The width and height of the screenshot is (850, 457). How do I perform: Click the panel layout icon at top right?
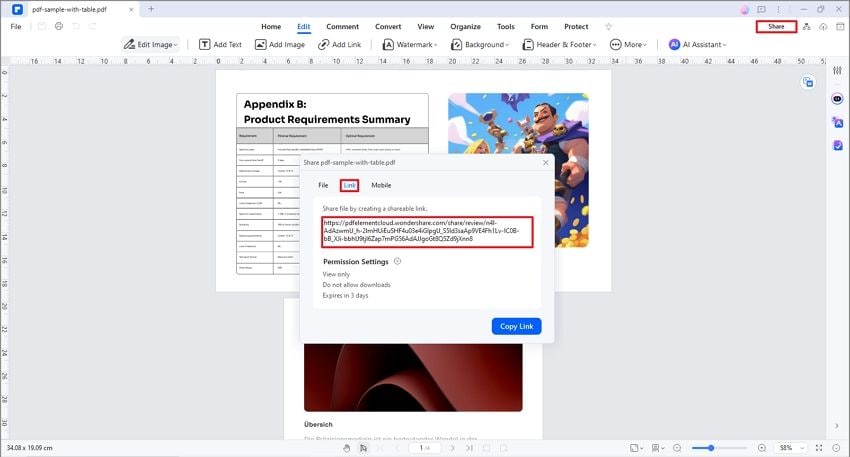coord(840,27)
